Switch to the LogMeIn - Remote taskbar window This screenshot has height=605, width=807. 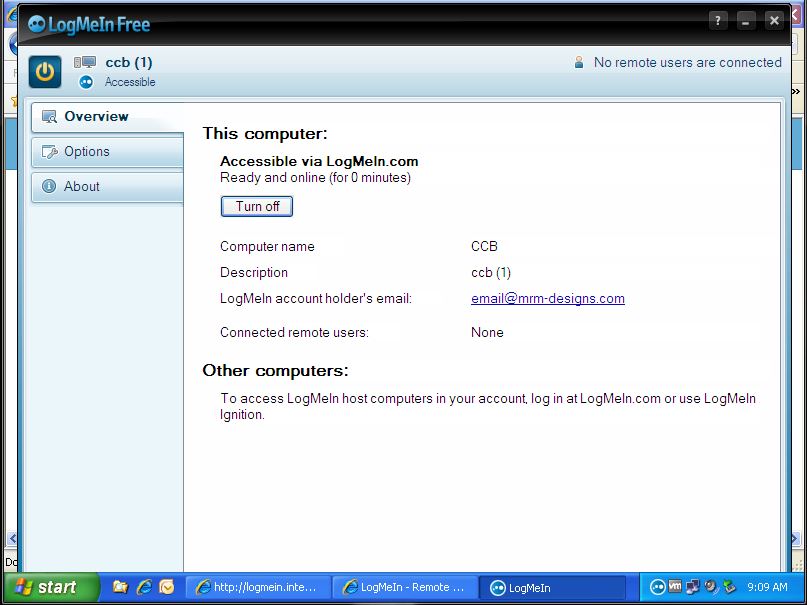point(404,587)
